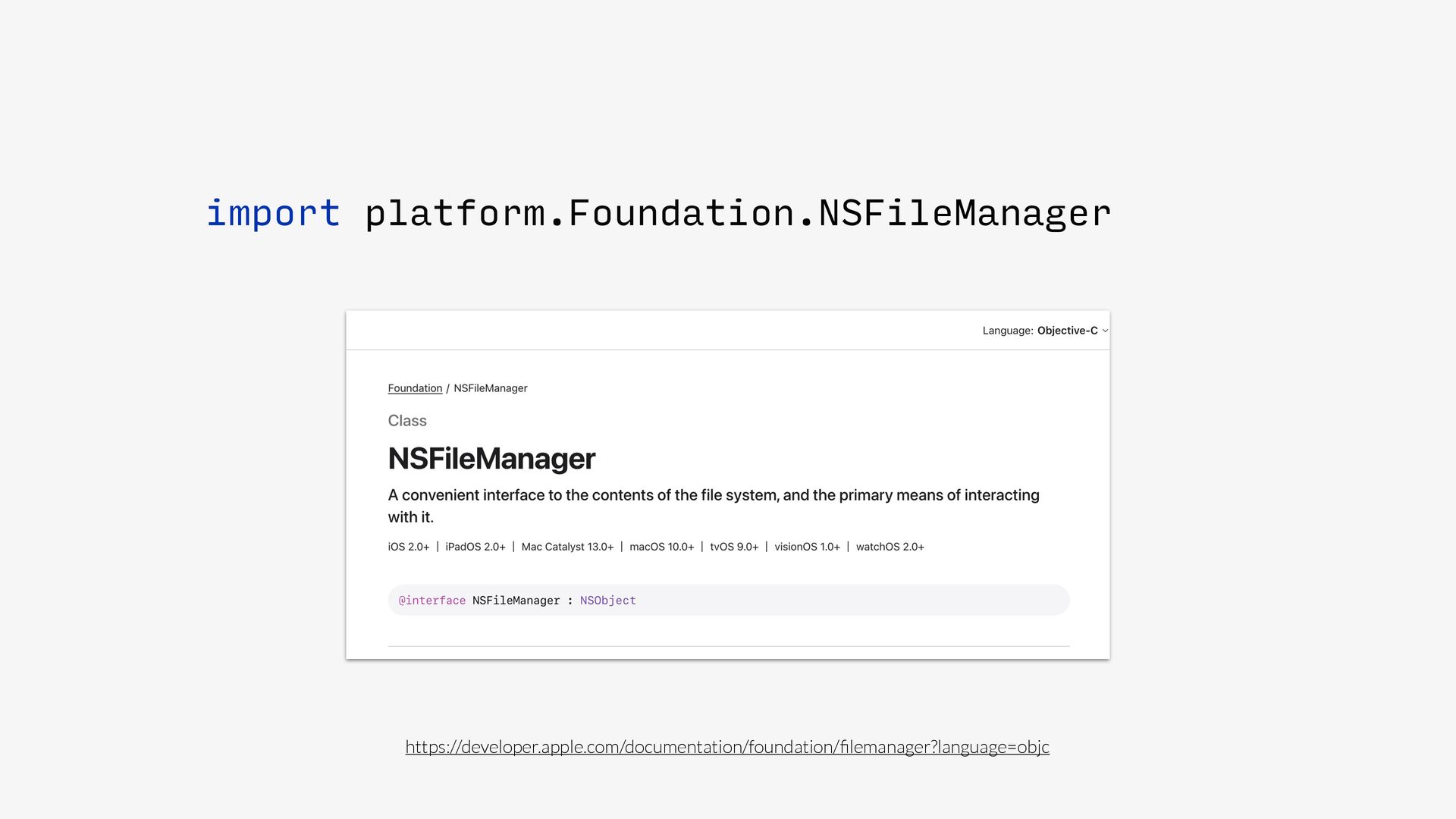Click the @interface keyword in declaration

[x=432, y=601]
